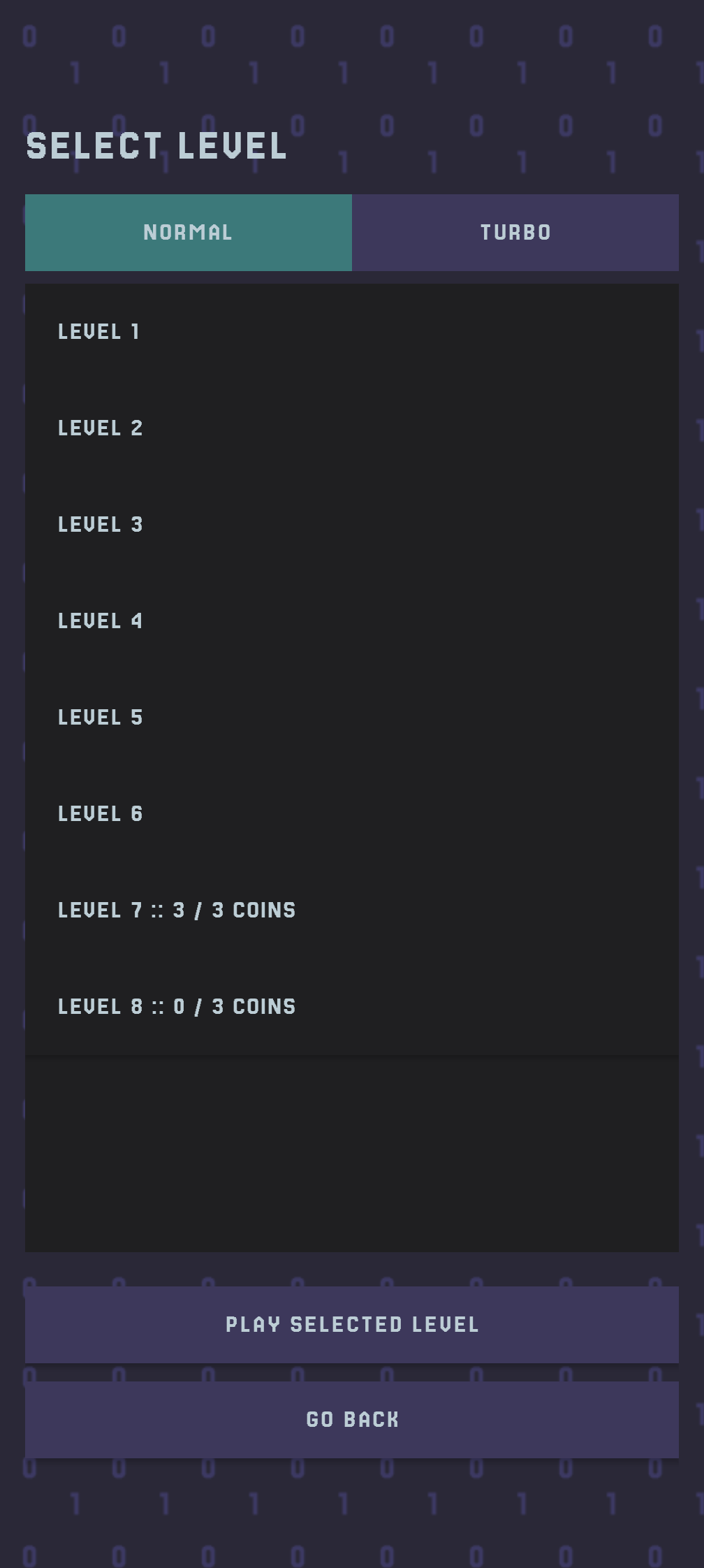This screenshot has height=1568, width=704.
Task: Click the Level 8 label text
Action: tap(100, 1007)
